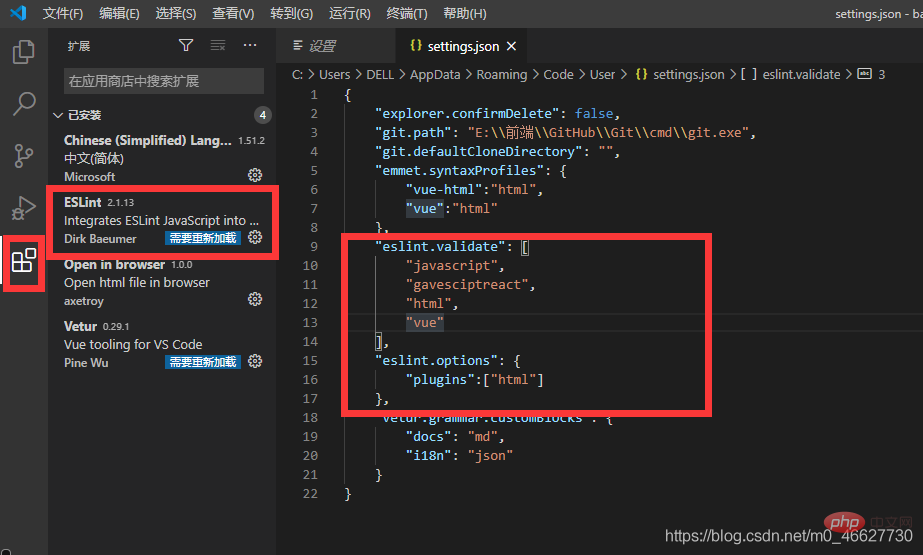
Task: Open the Explorer view in activity bar
Action: tap(24, 52)
